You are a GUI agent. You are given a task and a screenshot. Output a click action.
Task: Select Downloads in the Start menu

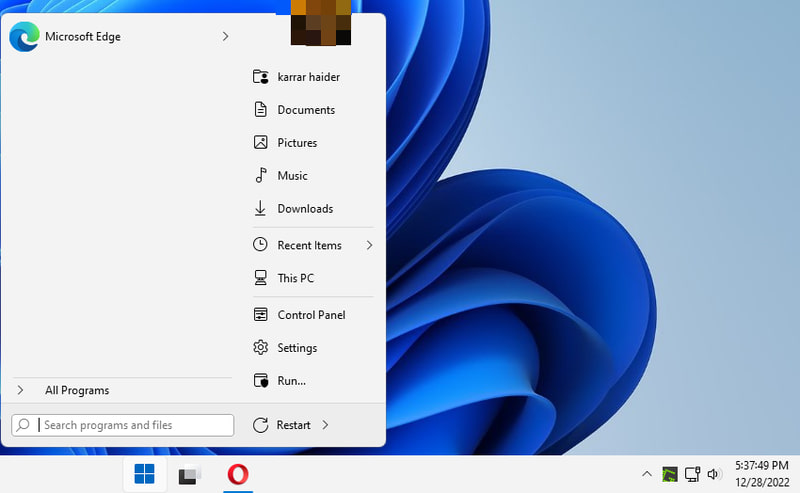[305, 209]
